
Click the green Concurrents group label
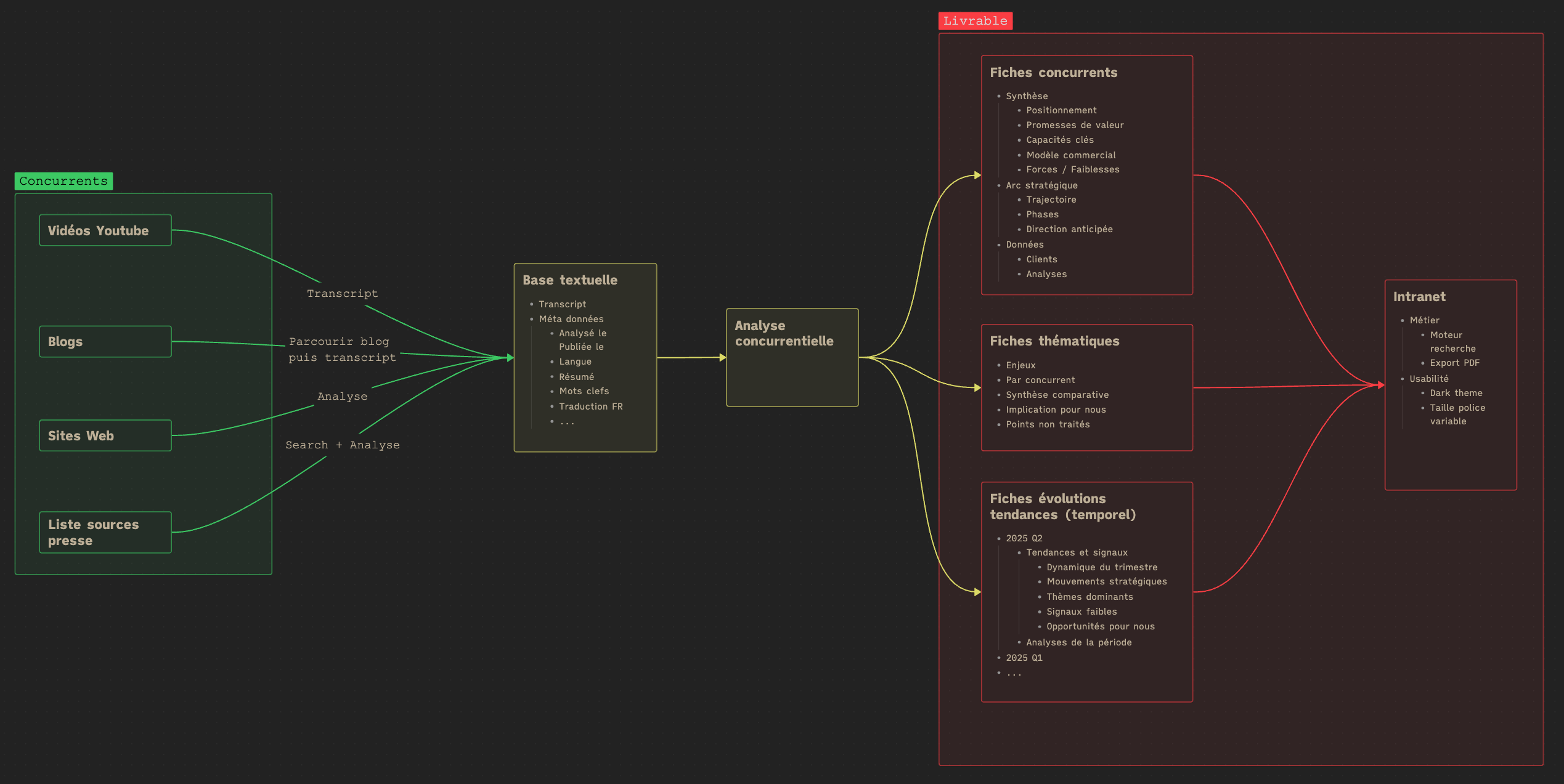(x=63, y=181)
